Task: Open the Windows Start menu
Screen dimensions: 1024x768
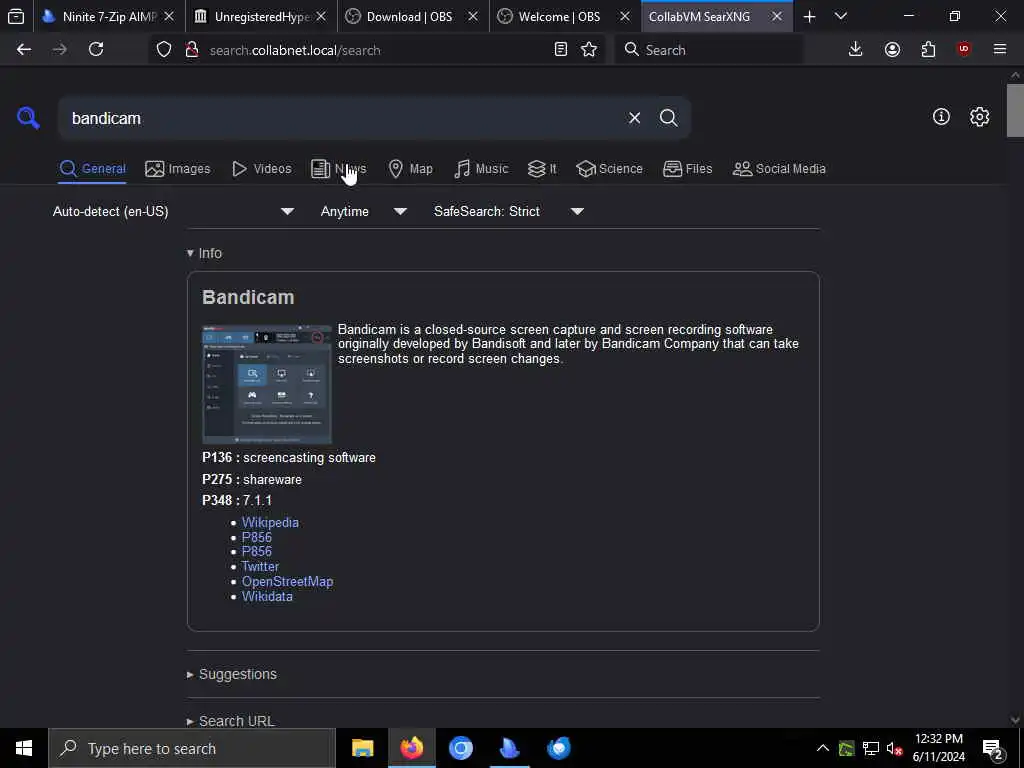Action: pyautogui.click(x=24, y=748)
